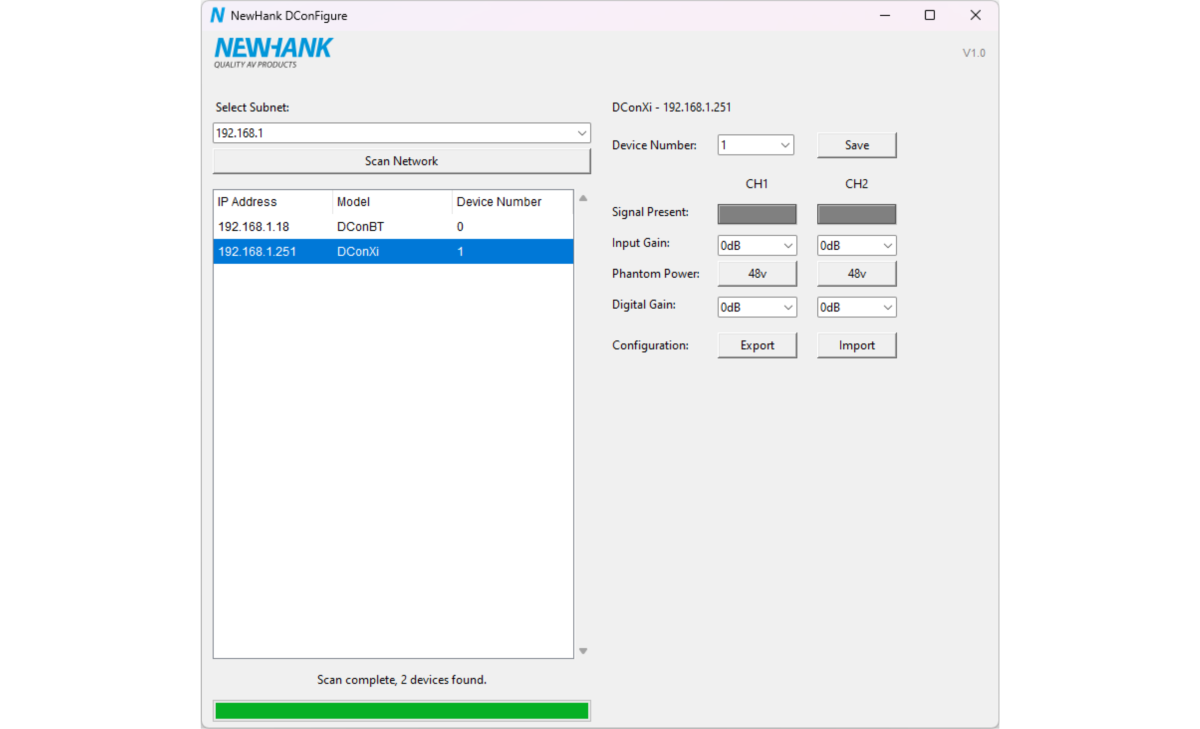This screenshot has height=729, width=1200.
Task: Save the current device settings
Action: point(856,144)
